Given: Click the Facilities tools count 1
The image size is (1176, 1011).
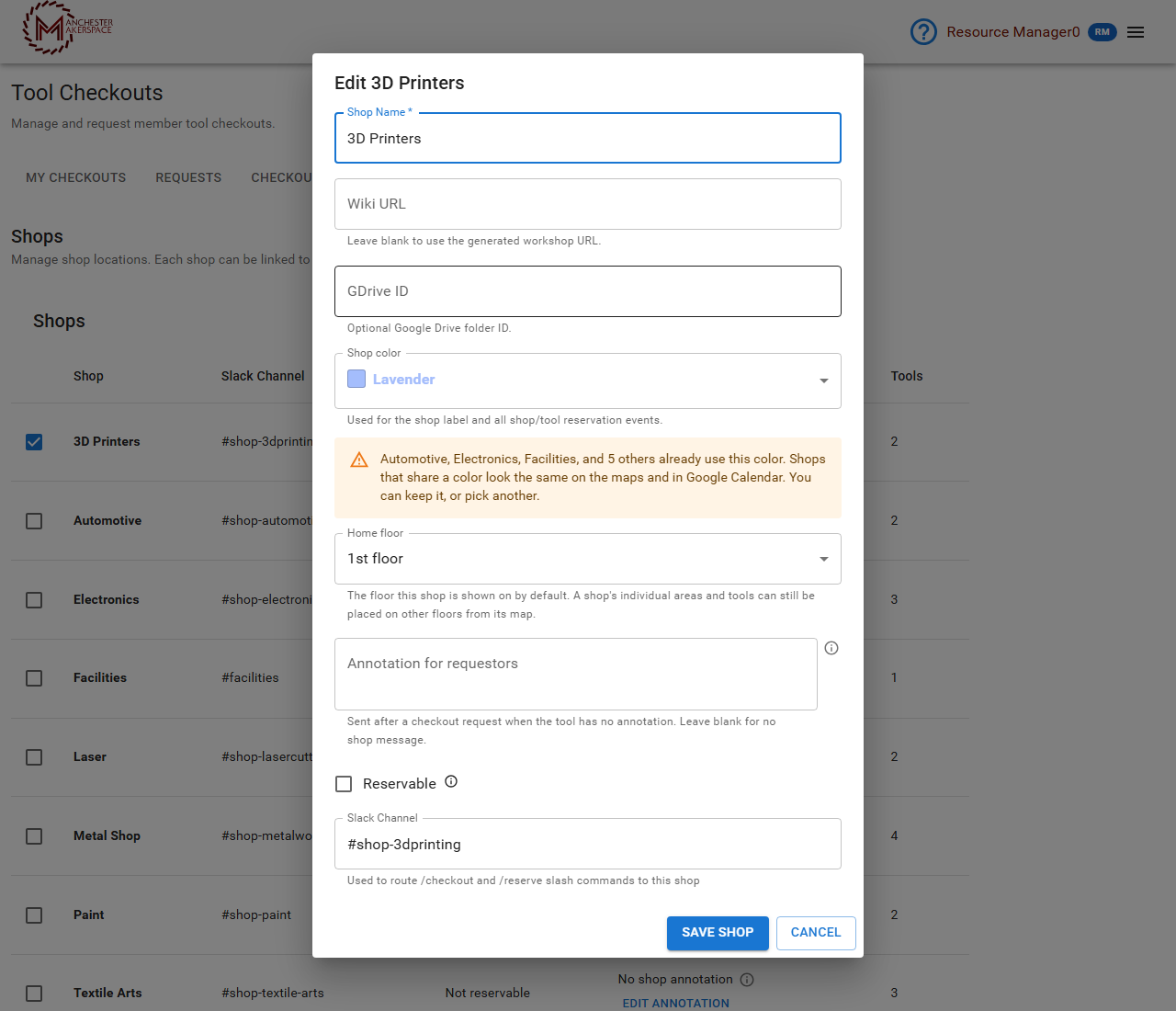Looking at the screenshot, I should tap(894, 678).
